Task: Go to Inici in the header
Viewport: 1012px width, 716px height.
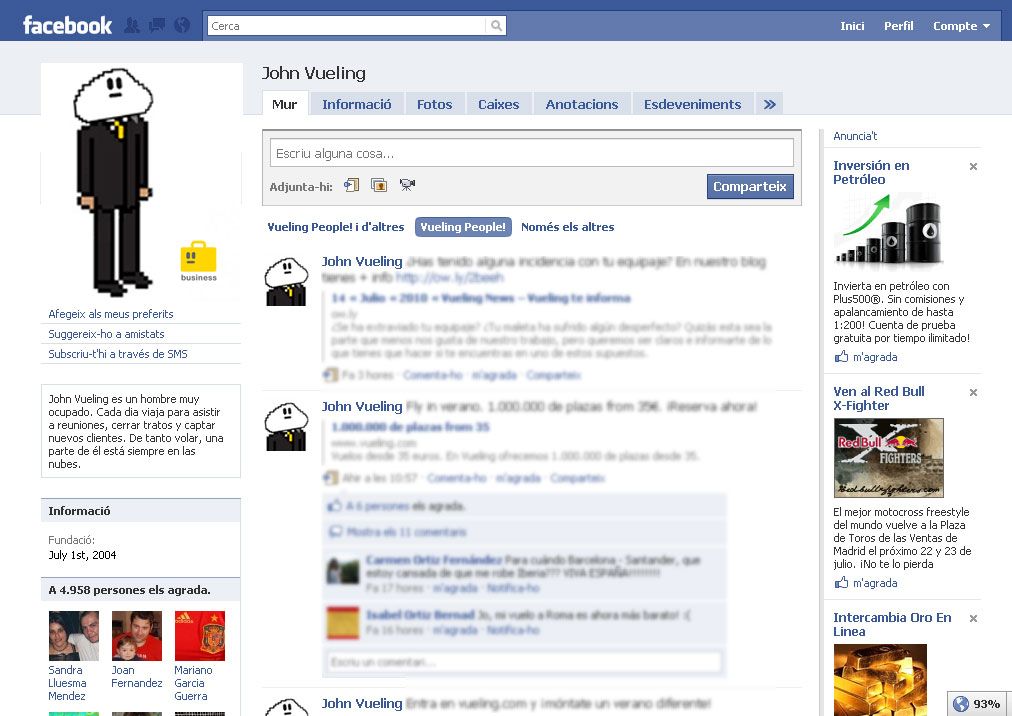Action: [852, 26]
